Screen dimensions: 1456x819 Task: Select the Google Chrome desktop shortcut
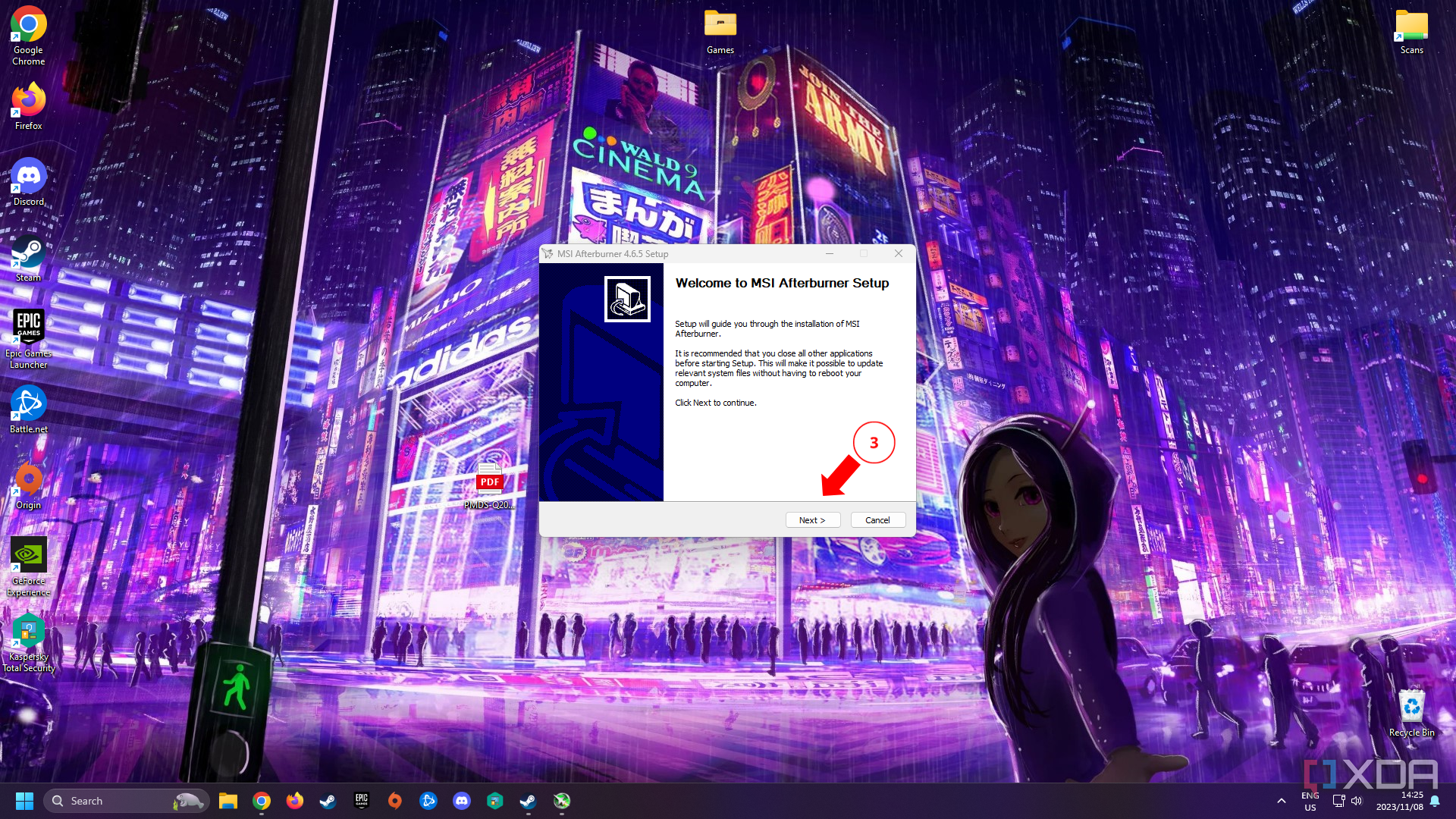pos(29,36)
